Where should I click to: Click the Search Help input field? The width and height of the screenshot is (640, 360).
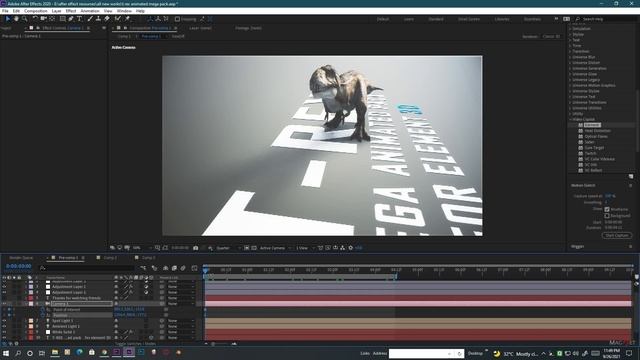click(607, 19)
